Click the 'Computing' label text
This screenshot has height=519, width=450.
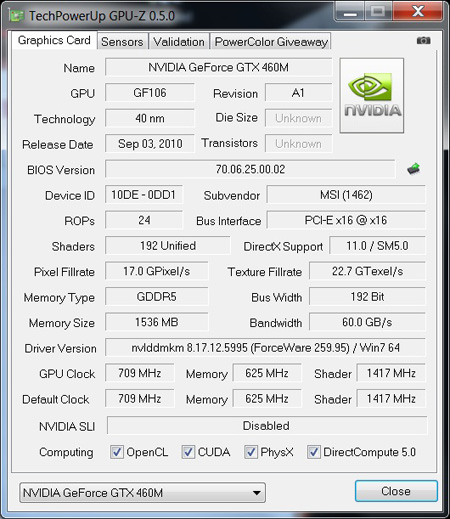tap(66, 452)
